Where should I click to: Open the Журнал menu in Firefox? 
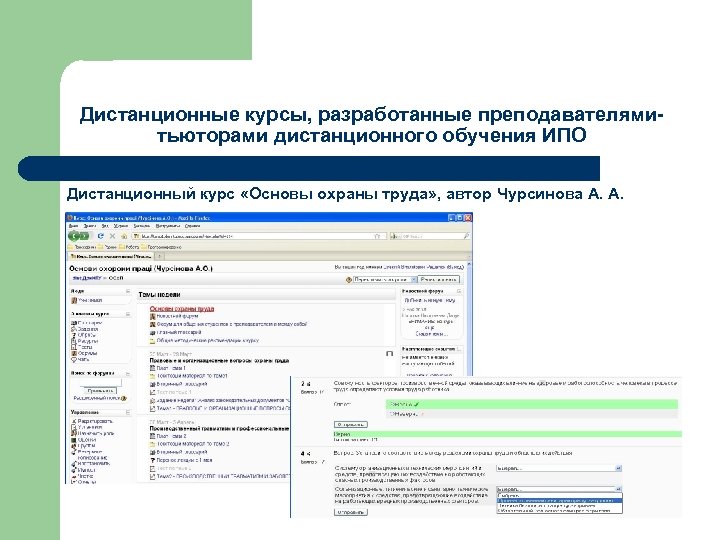(121, 226)
